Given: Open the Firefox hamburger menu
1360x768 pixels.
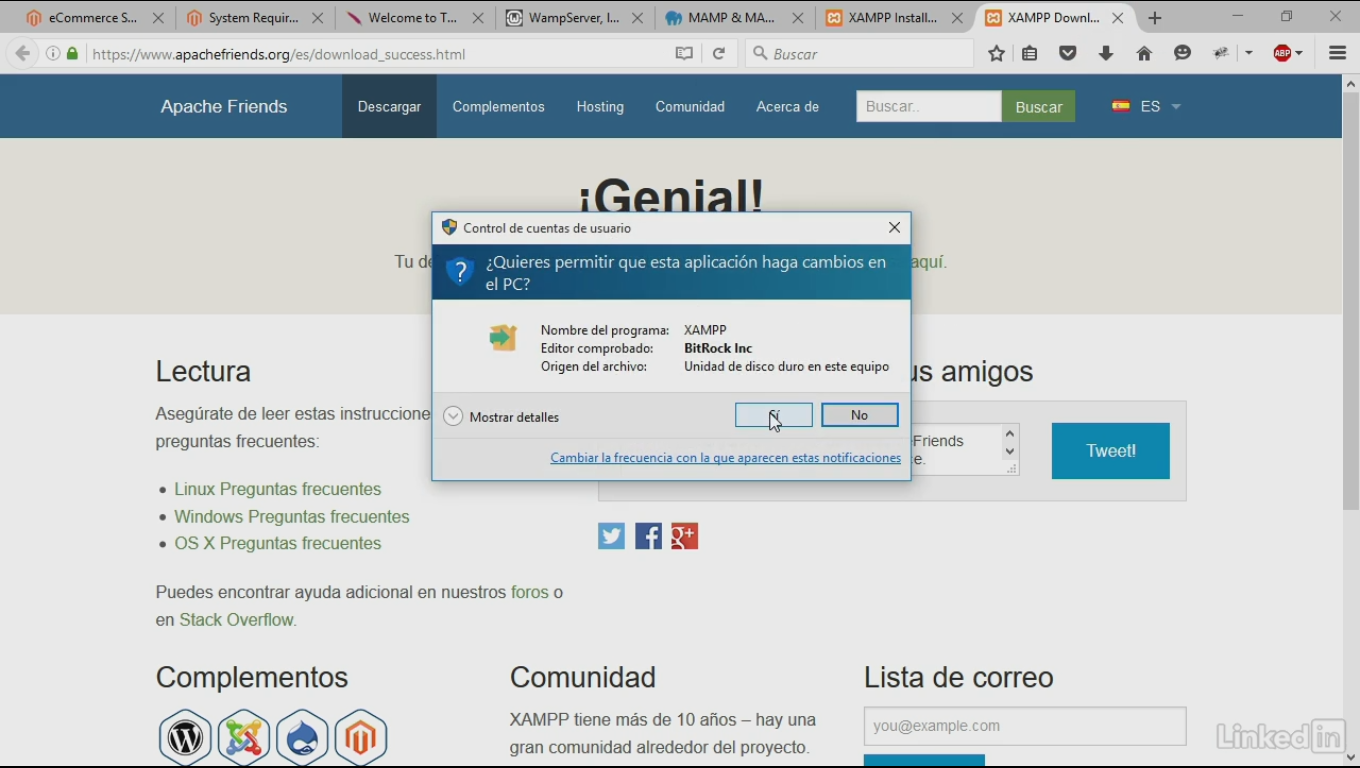Looking at the screenshot, I should coord(1337,54).
